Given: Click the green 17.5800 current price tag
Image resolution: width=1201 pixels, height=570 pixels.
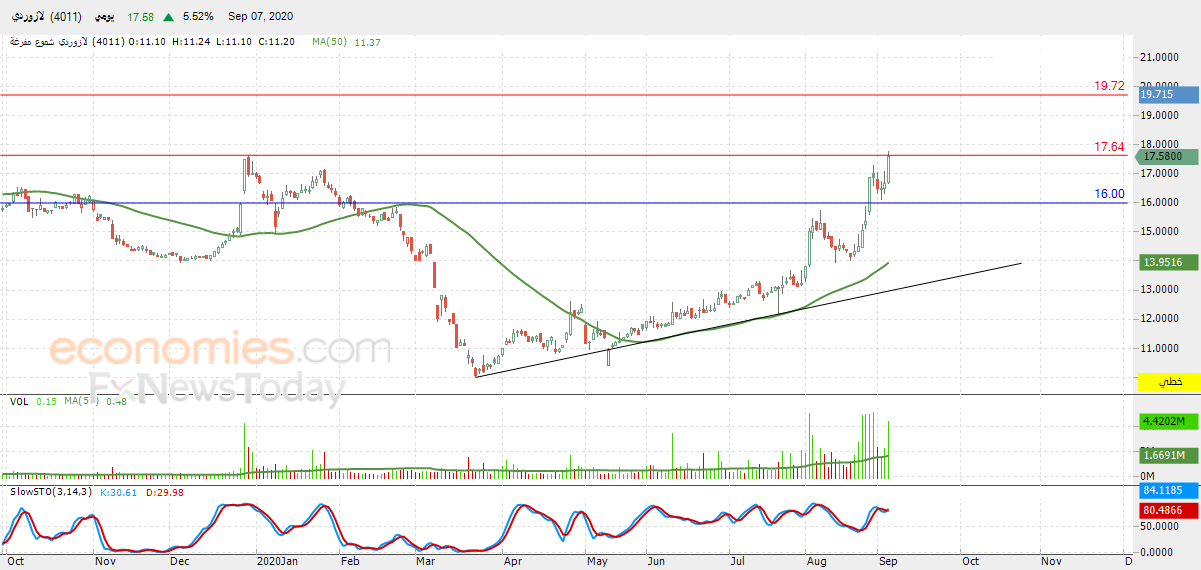Looking at the screenshot, I should pos(1169,156).
